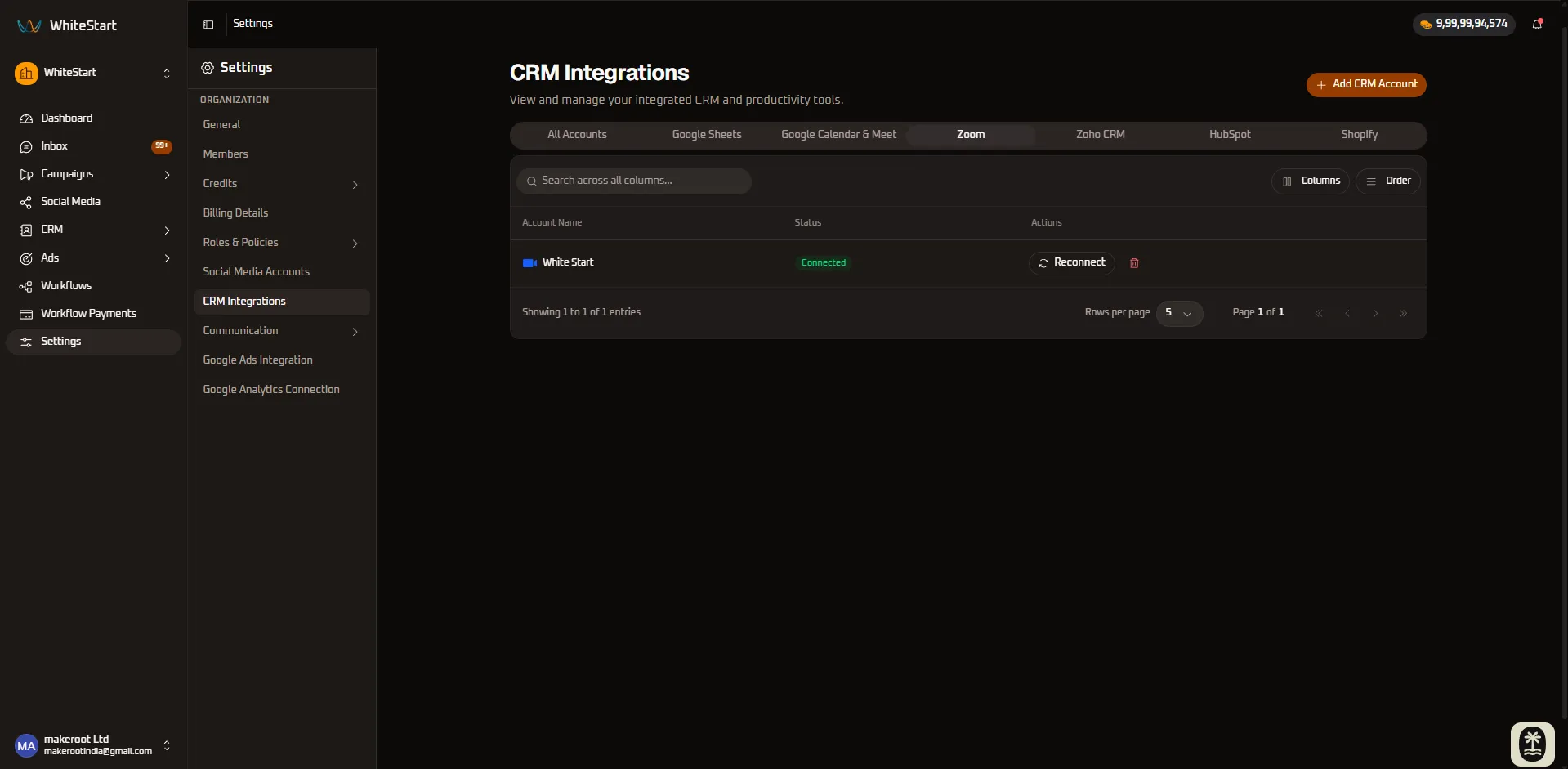Click the Inbox sidebar icon
The image size is (1568, 769).
tap(26, 146)
